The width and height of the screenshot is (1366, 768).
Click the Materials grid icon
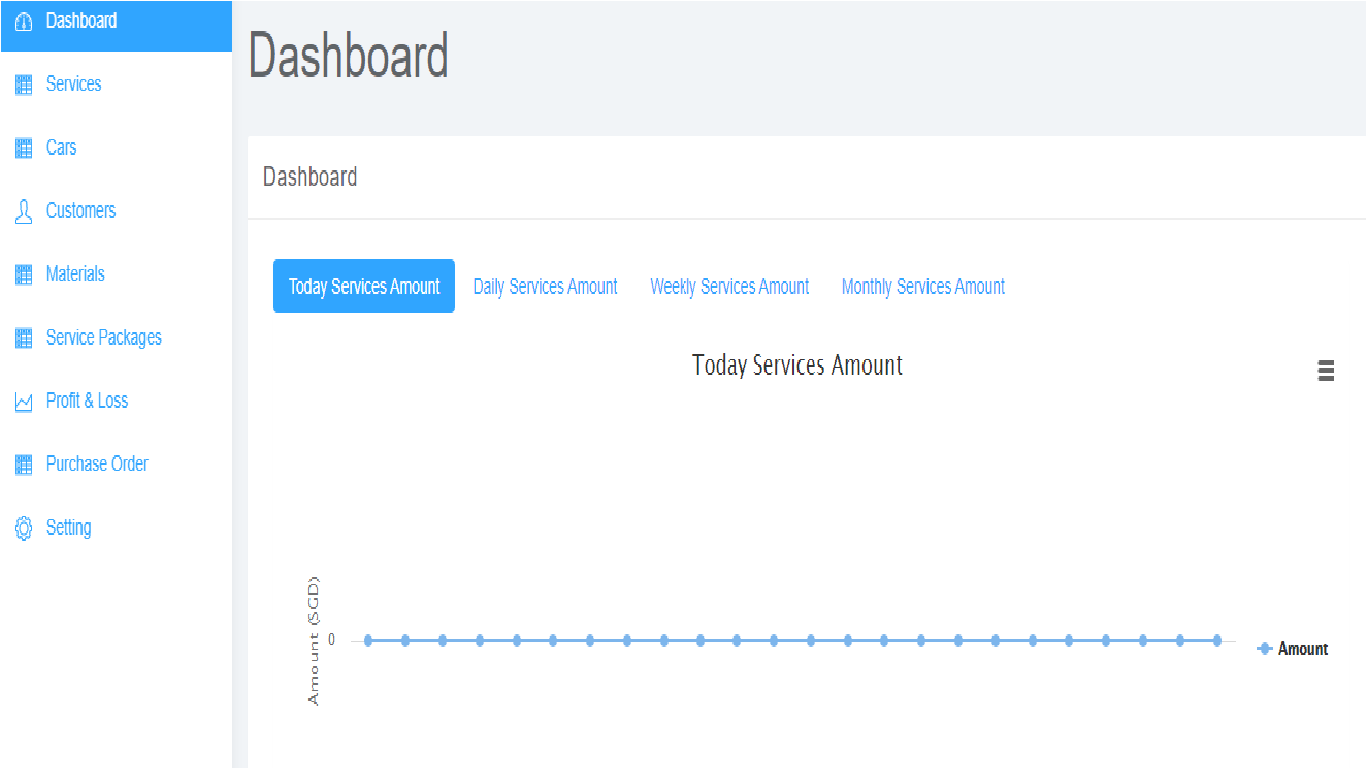click(24, 275)
